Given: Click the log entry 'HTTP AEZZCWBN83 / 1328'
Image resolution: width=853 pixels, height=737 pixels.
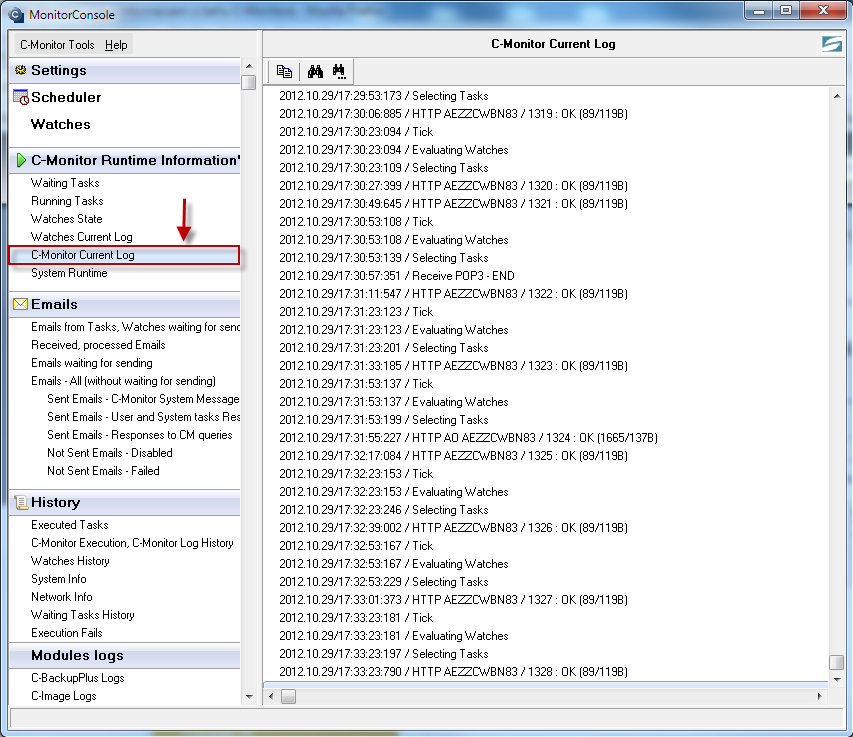Looking at the screenshot, I should 453,672.
